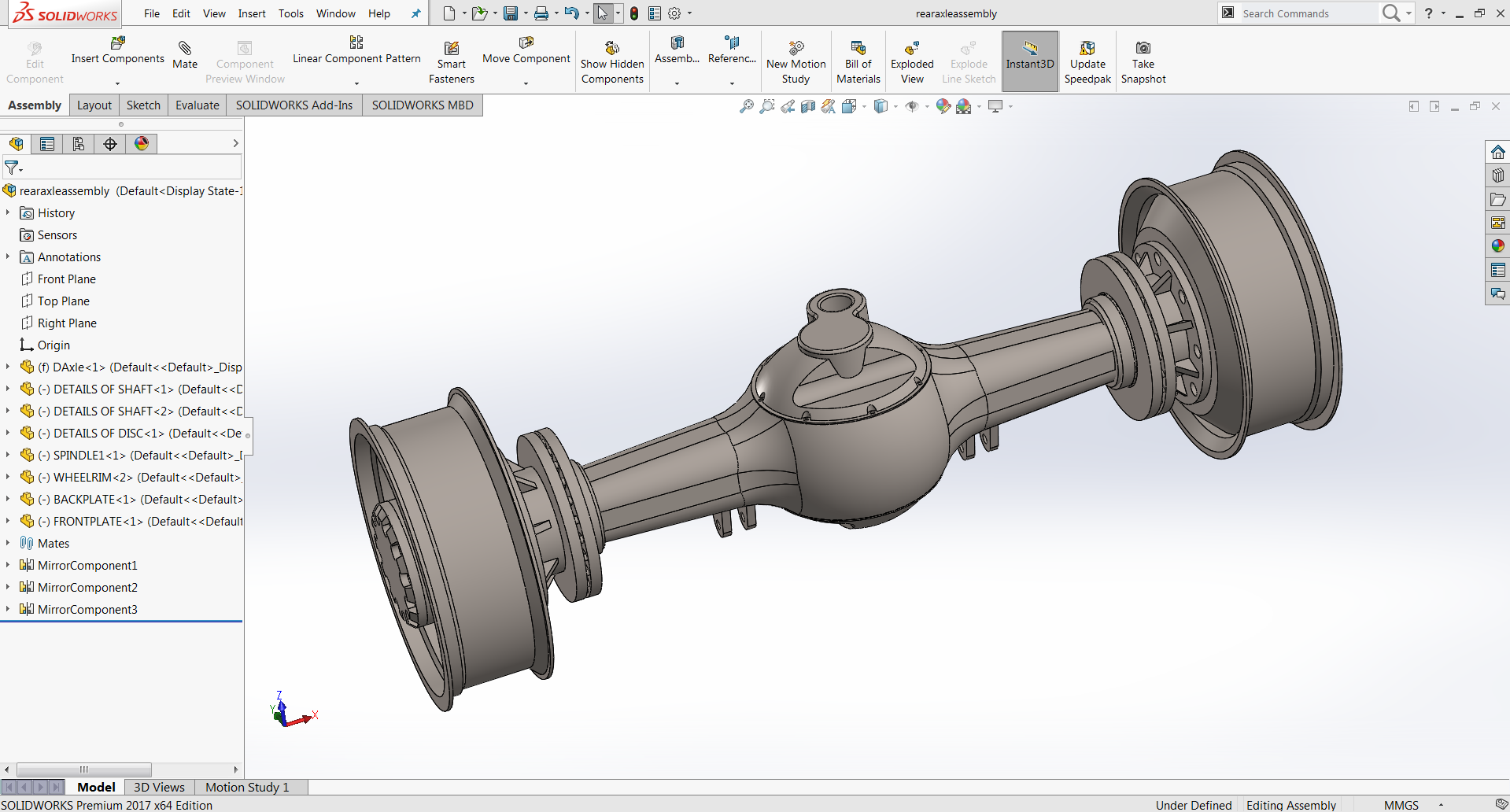Expand the Mates folder in tree
Viewport: 1510px width, 812px height.
tap(8, 543)
